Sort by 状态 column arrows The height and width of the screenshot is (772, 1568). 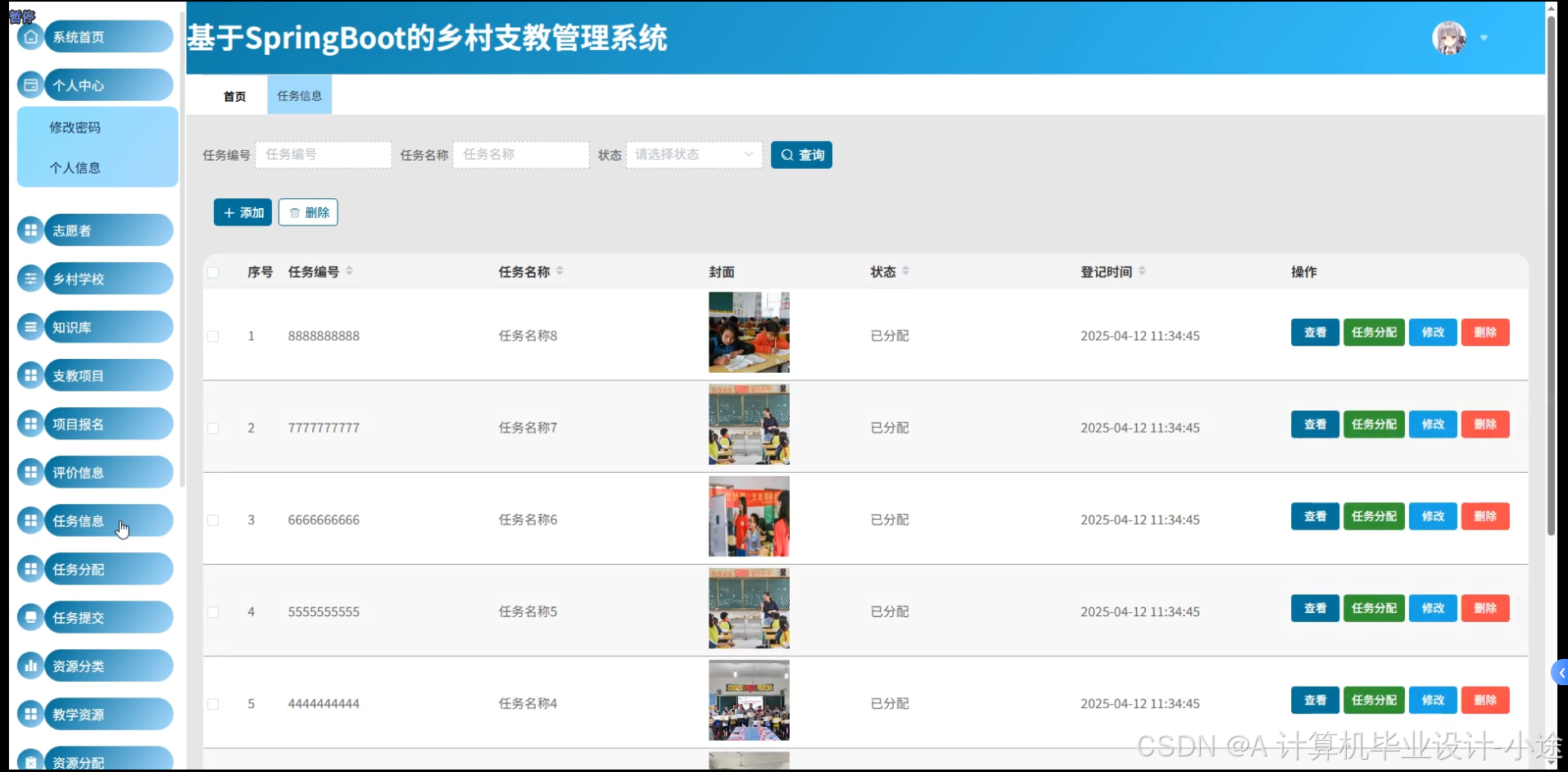pyautogui.click(x=905, y=271)
